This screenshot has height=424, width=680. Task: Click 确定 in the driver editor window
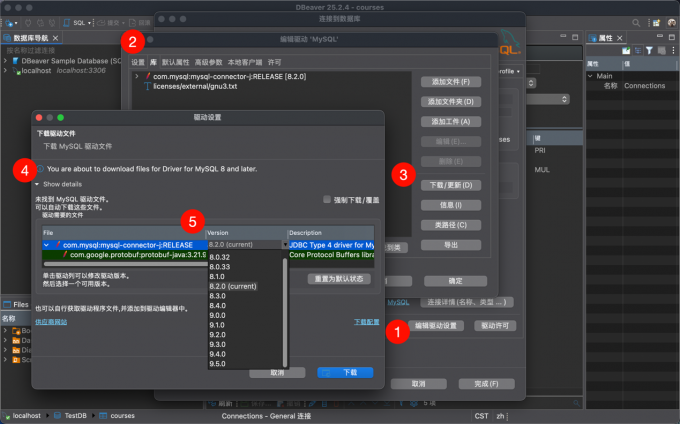pos(455,281)
